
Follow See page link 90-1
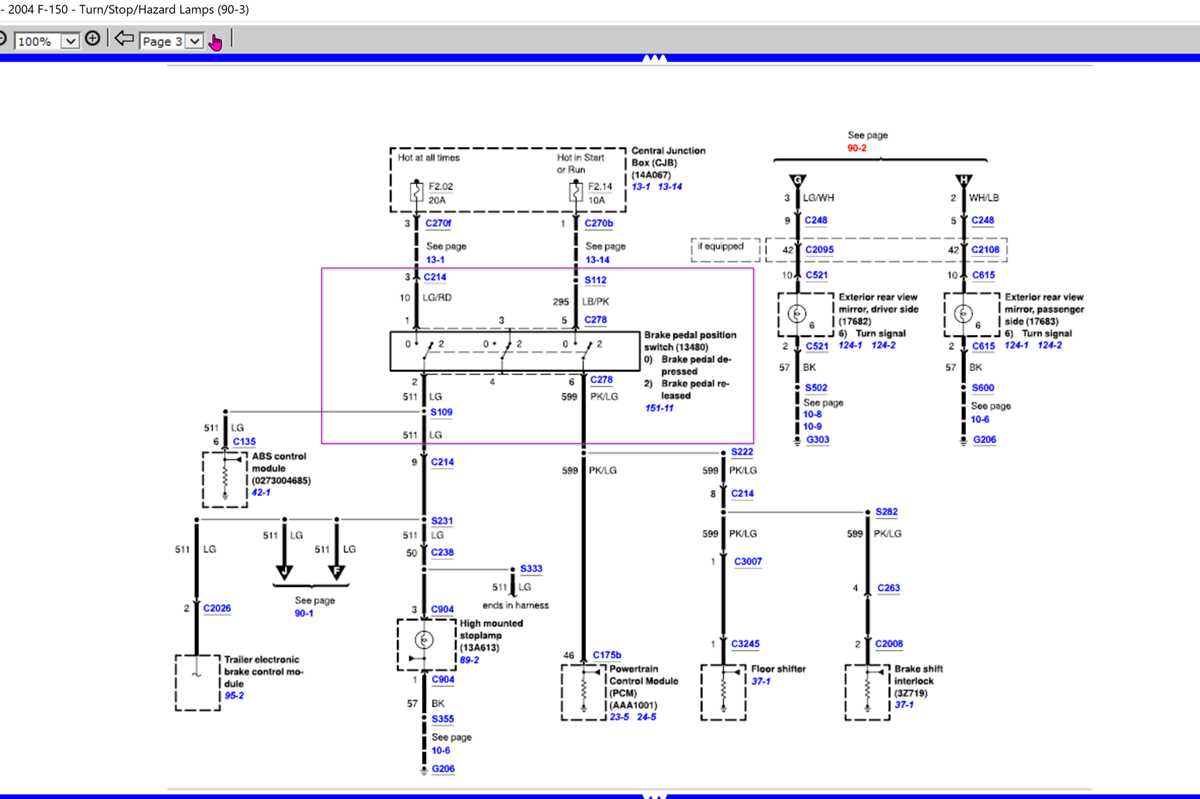pyautogui.click(x=304, y=613)
